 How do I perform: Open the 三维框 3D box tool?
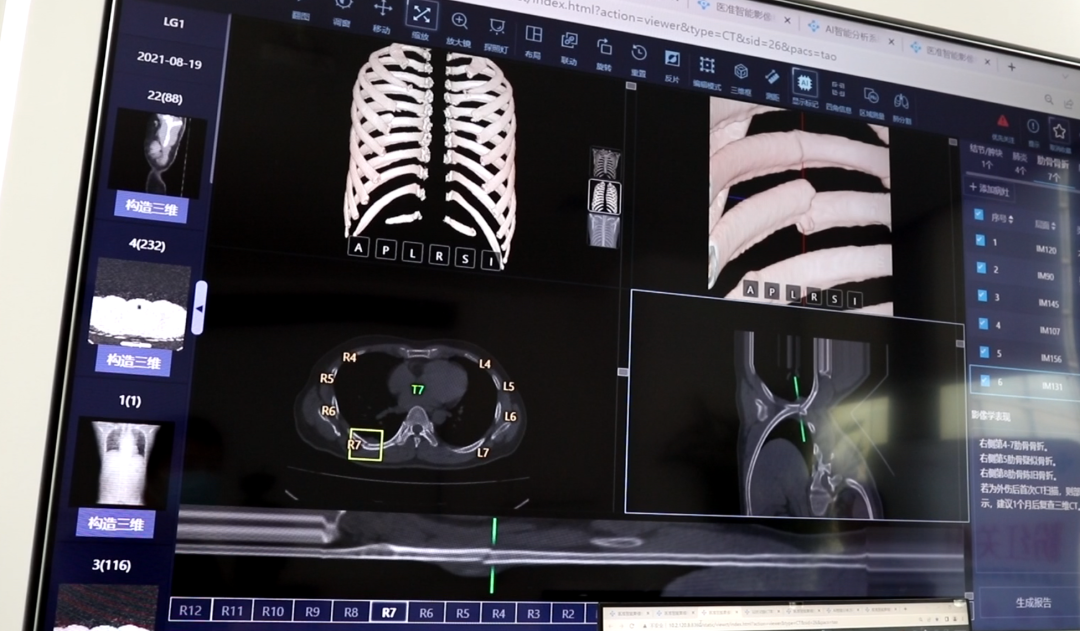click(740, 78)
